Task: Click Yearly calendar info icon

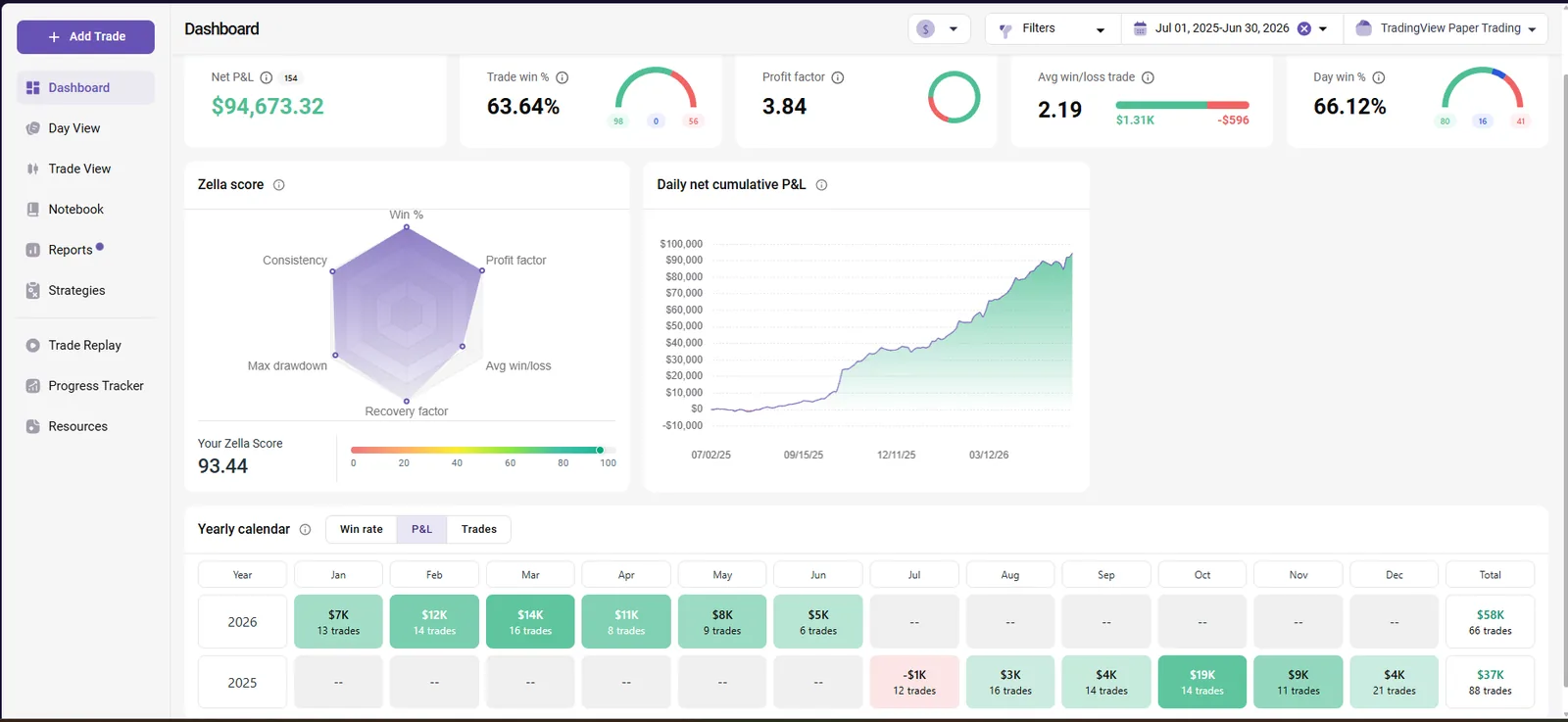Action: [x=305, y=530]
